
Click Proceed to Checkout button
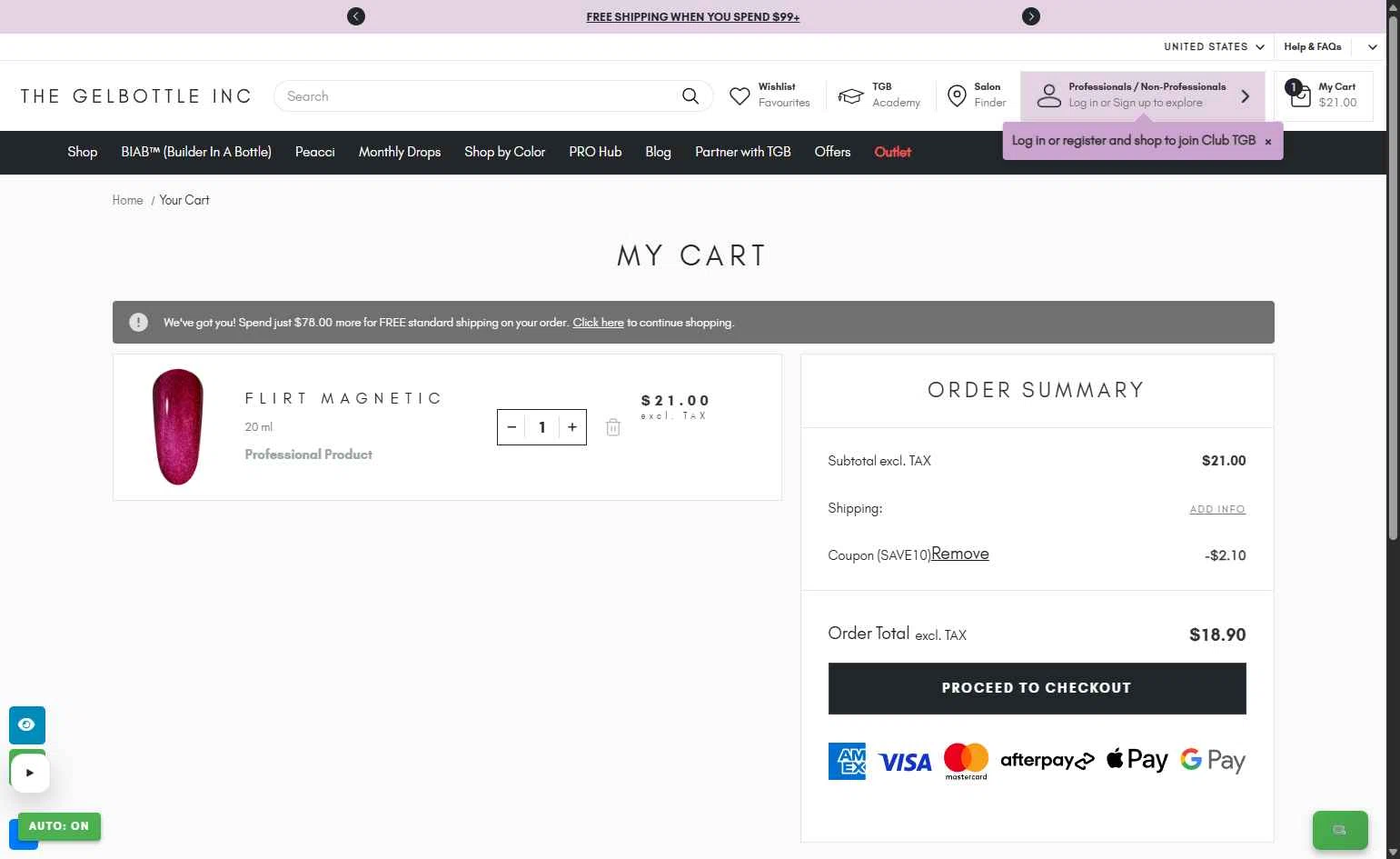(x=1037, y=688)
